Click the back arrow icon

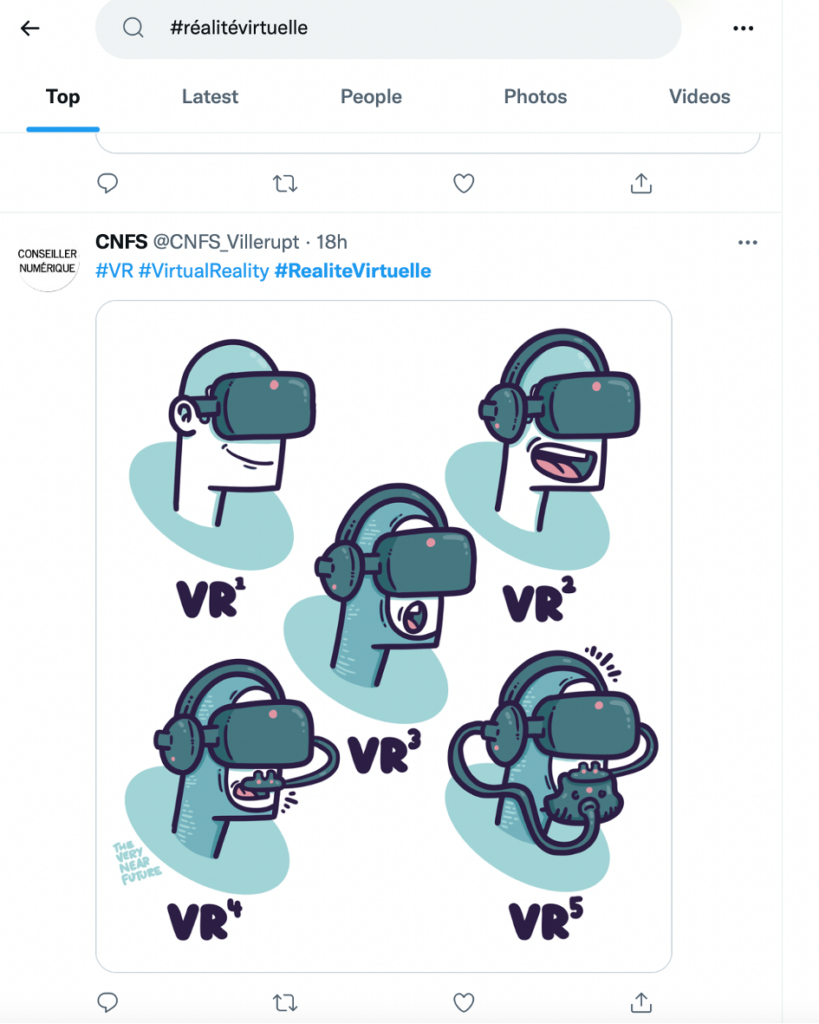30,28
